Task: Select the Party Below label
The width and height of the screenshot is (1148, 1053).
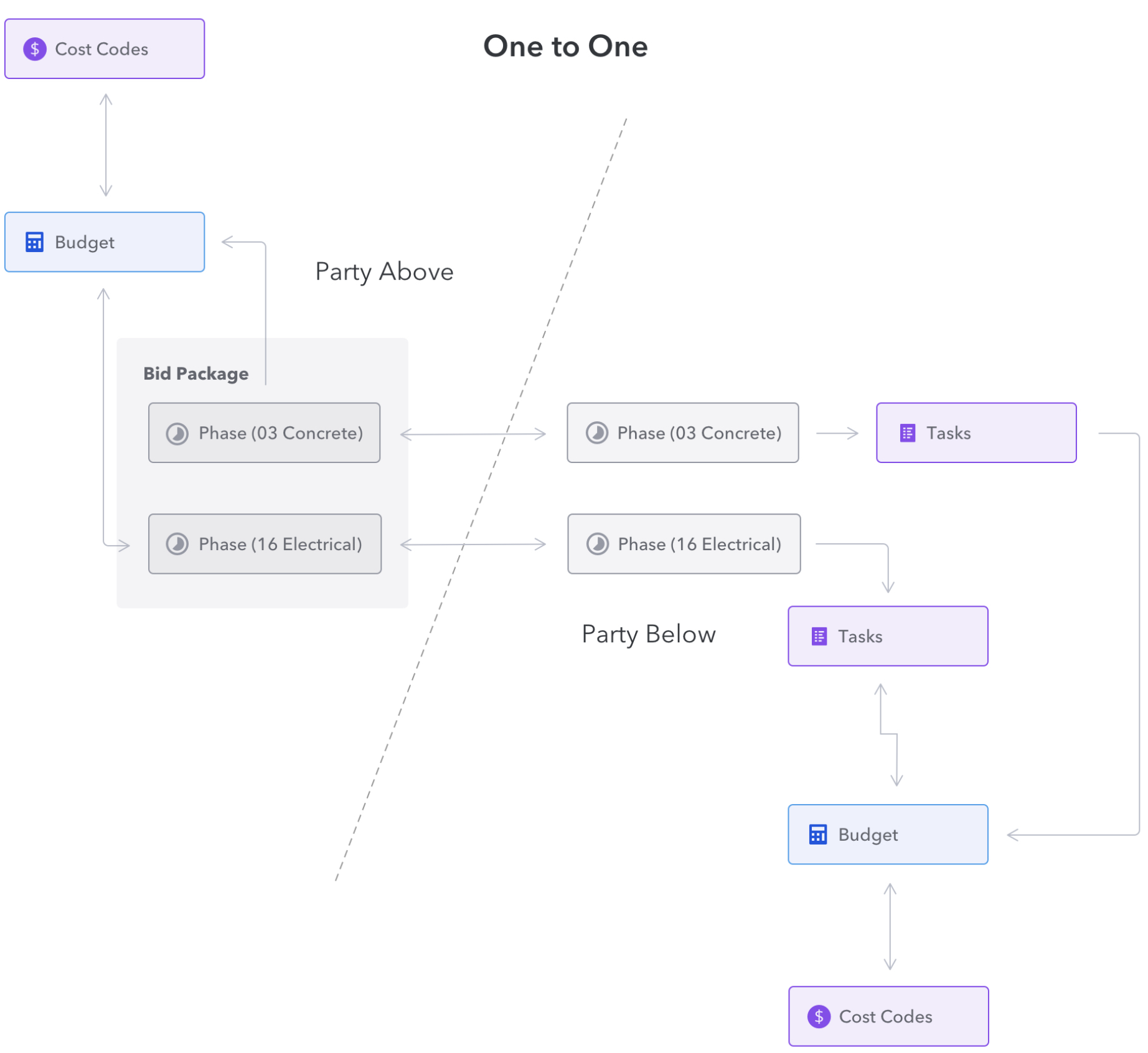Action: click(x=649, y=635)
